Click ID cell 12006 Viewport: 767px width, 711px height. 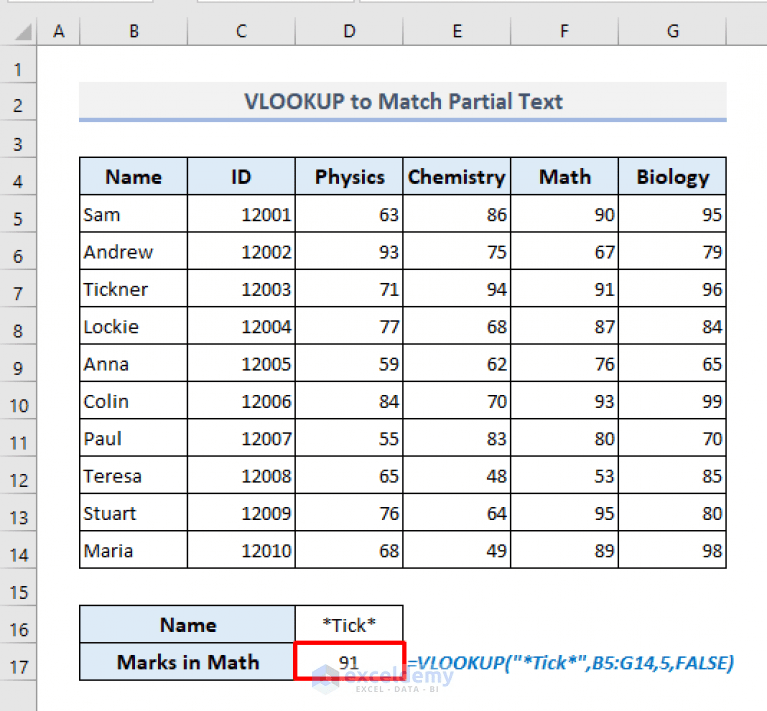point(241,401)
